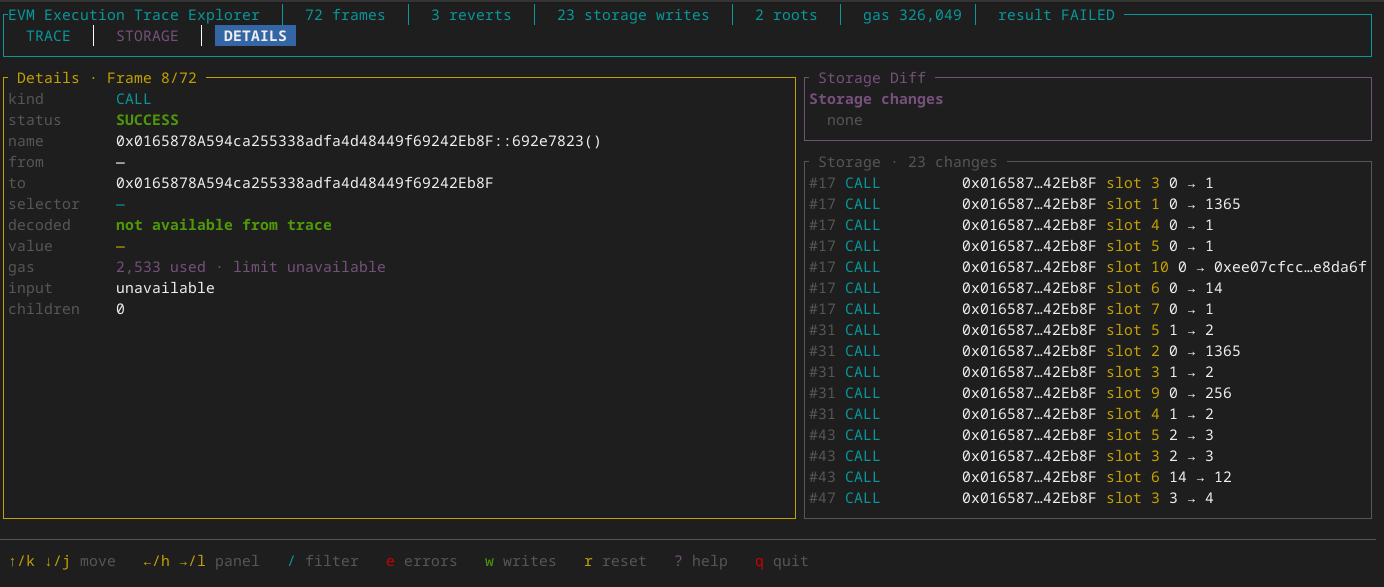Select storage row slot 9 0 → 256
The image size is (1384, 587).
[x=1087, y=393]
